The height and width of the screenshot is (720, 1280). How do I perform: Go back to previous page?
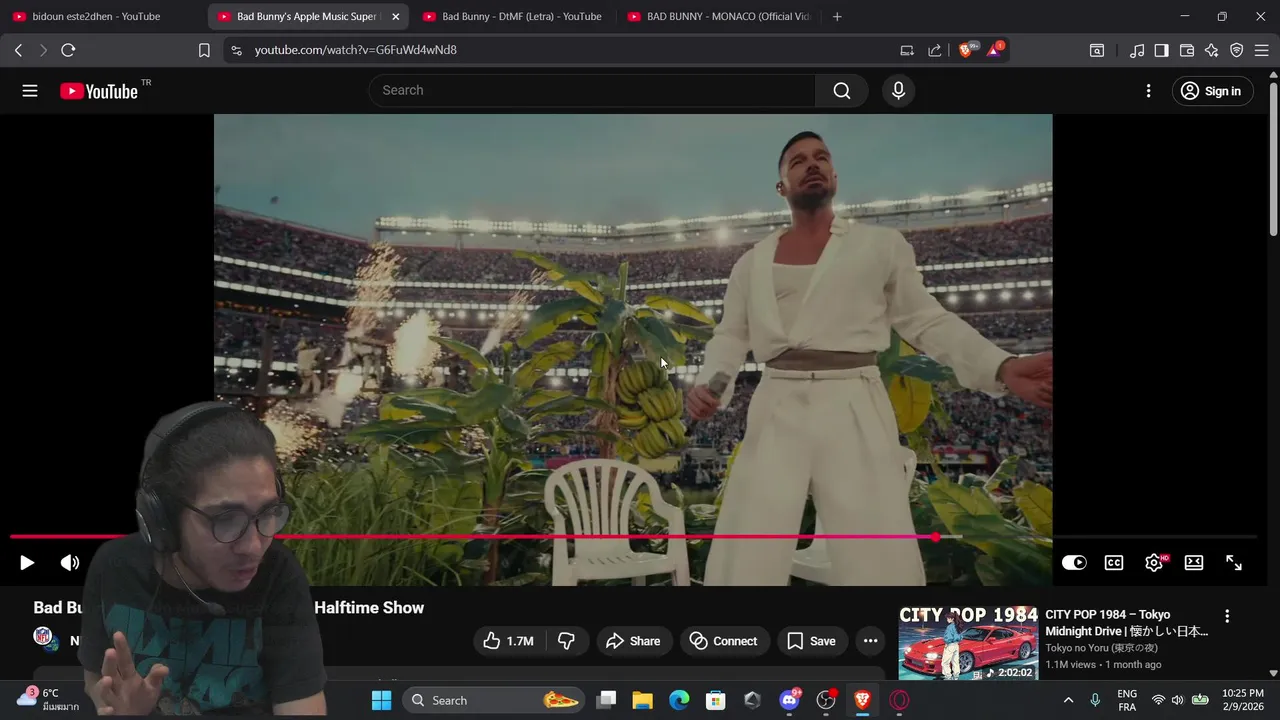tap(18, 50)
